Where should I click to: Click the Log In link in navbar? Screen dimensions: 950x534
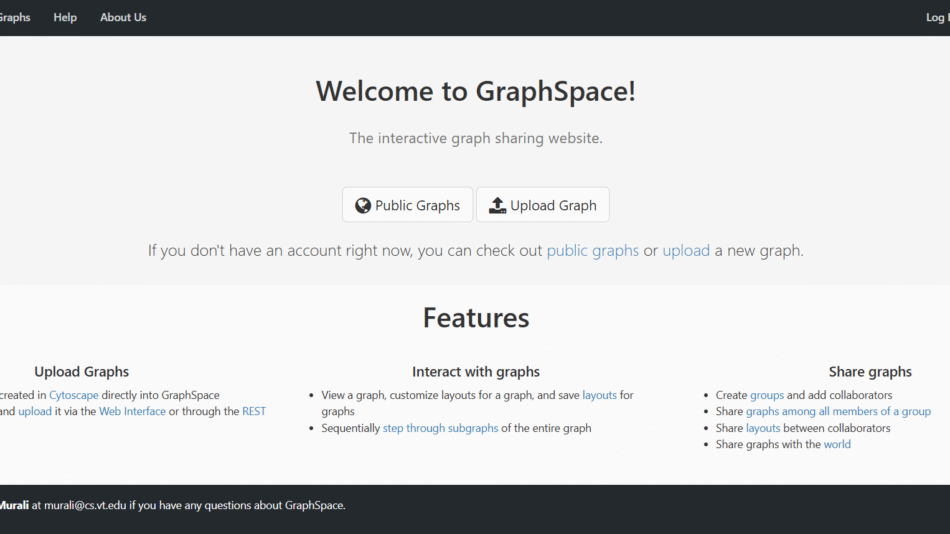938,18
